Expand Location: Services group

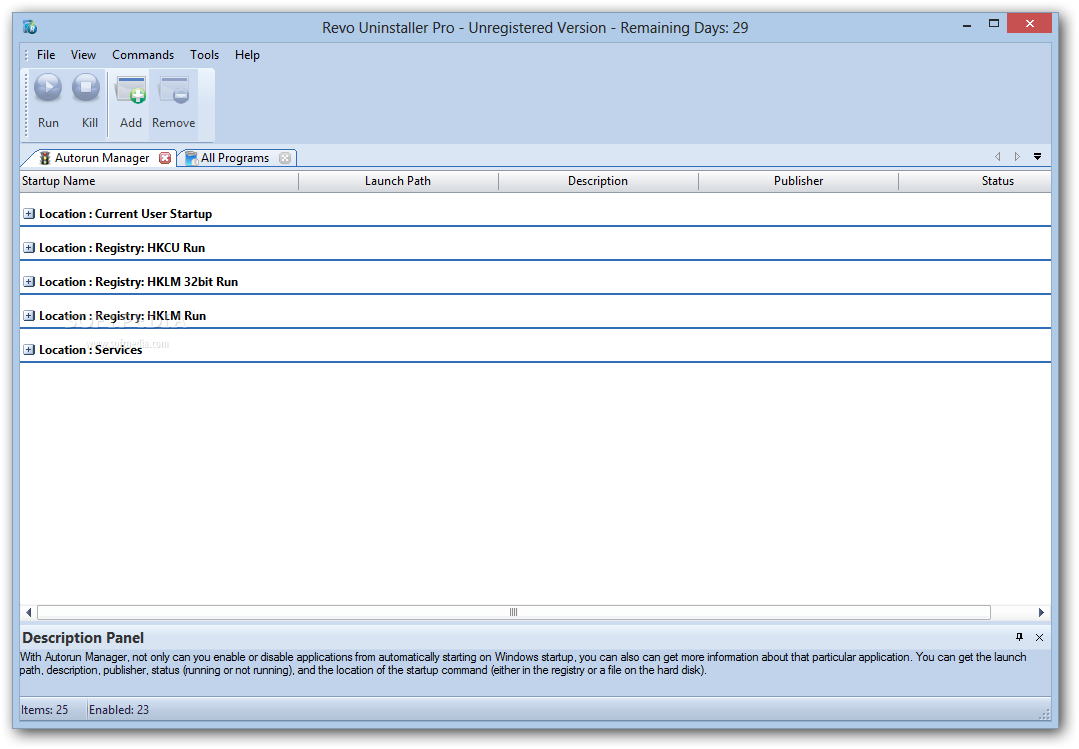point(29,350)
